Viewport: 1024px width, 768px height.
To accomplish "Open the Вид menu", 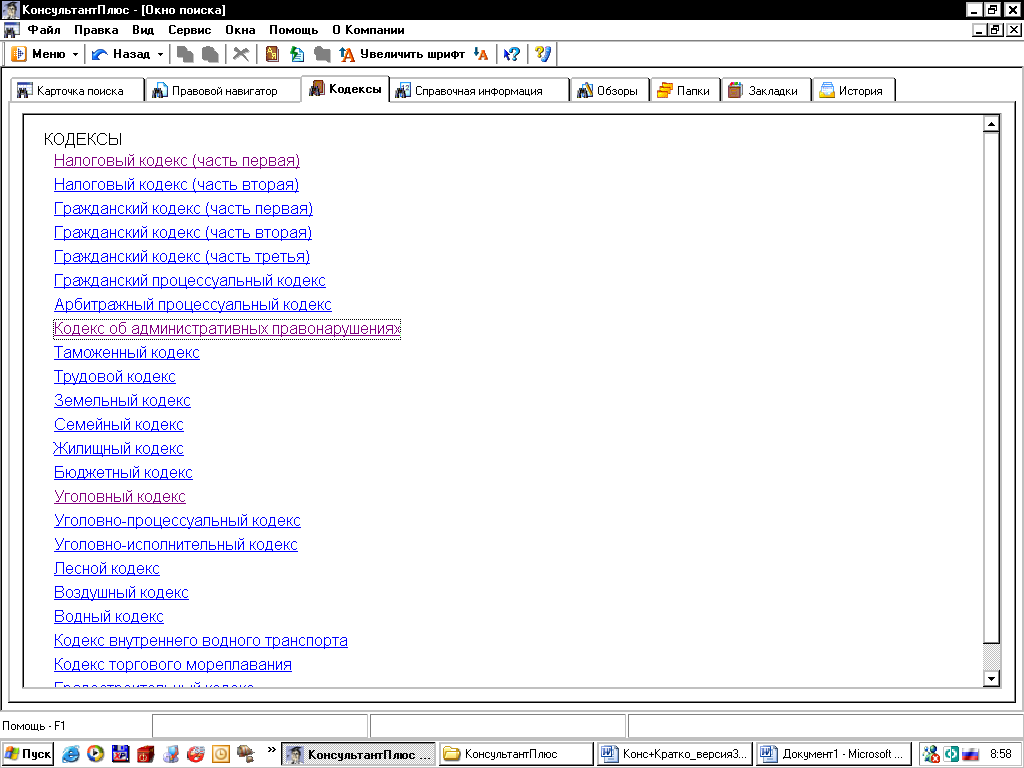I will [143, 30].
